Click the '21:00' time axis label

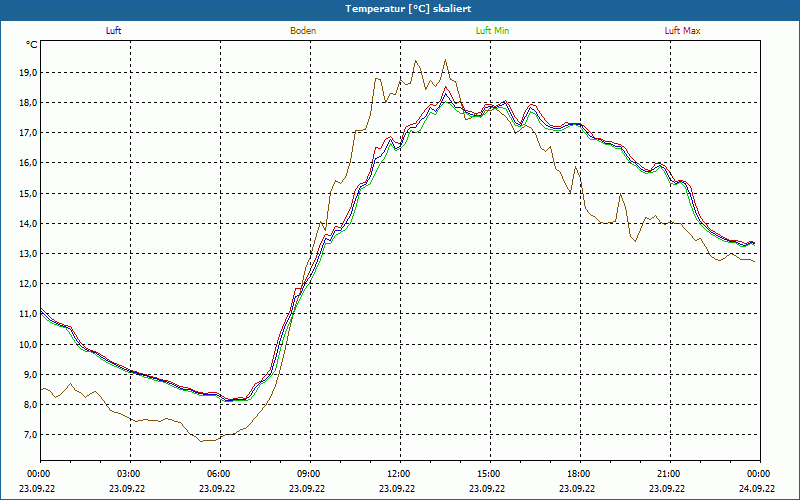tap(670, 473)
